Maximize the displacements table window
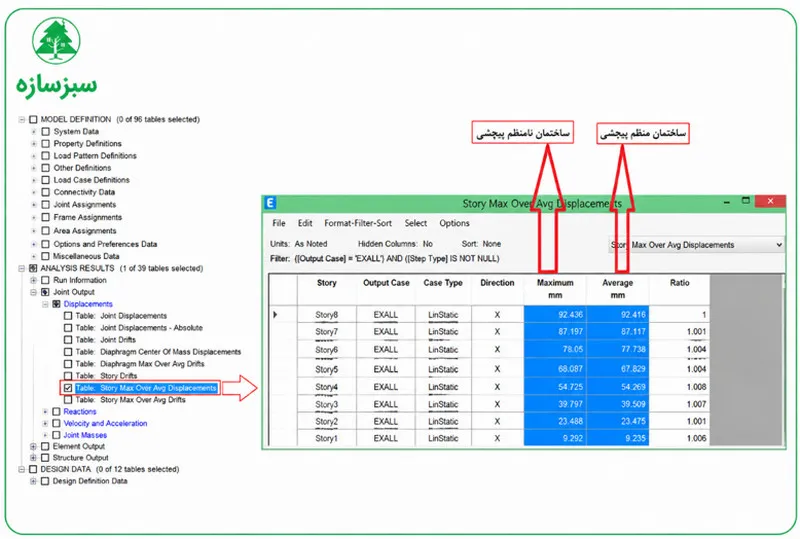 [745, 201]
